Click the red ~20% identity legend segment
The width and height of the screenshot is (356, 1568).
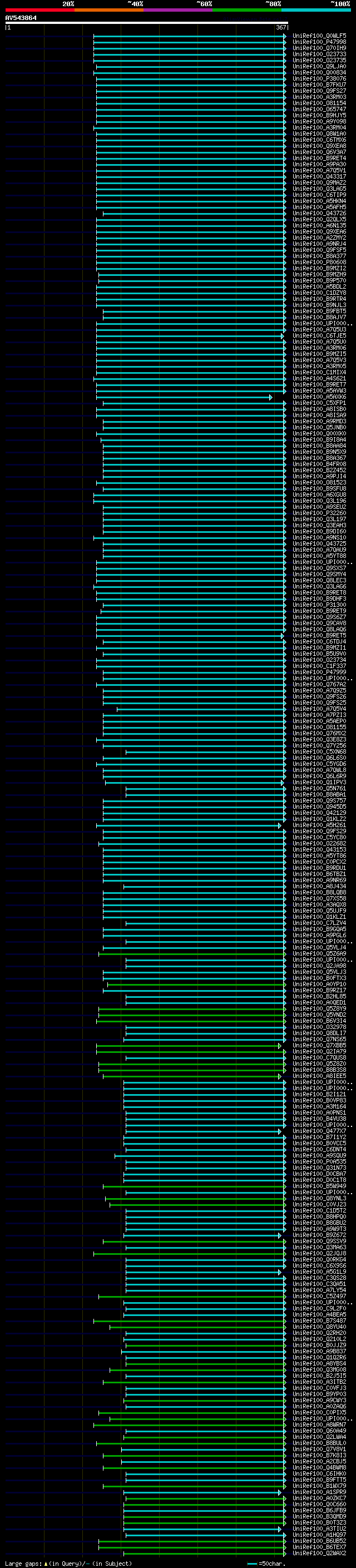coord(39,10)
